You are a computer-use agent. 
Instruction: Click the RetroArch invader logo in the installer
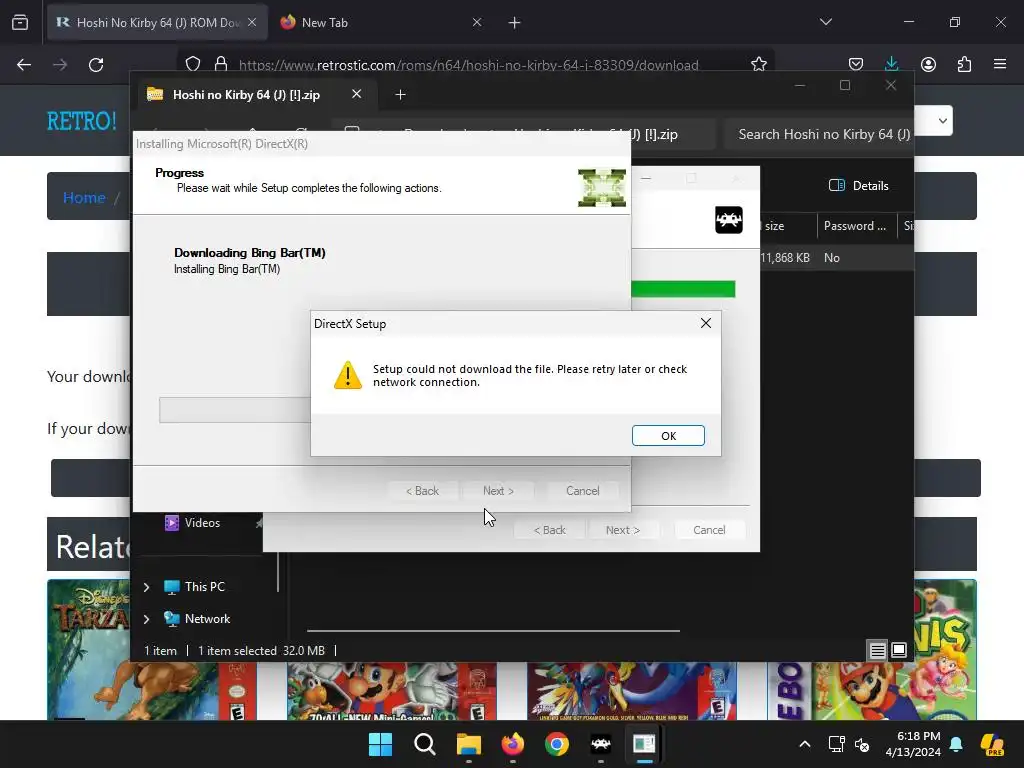click(x=729, y=220)
